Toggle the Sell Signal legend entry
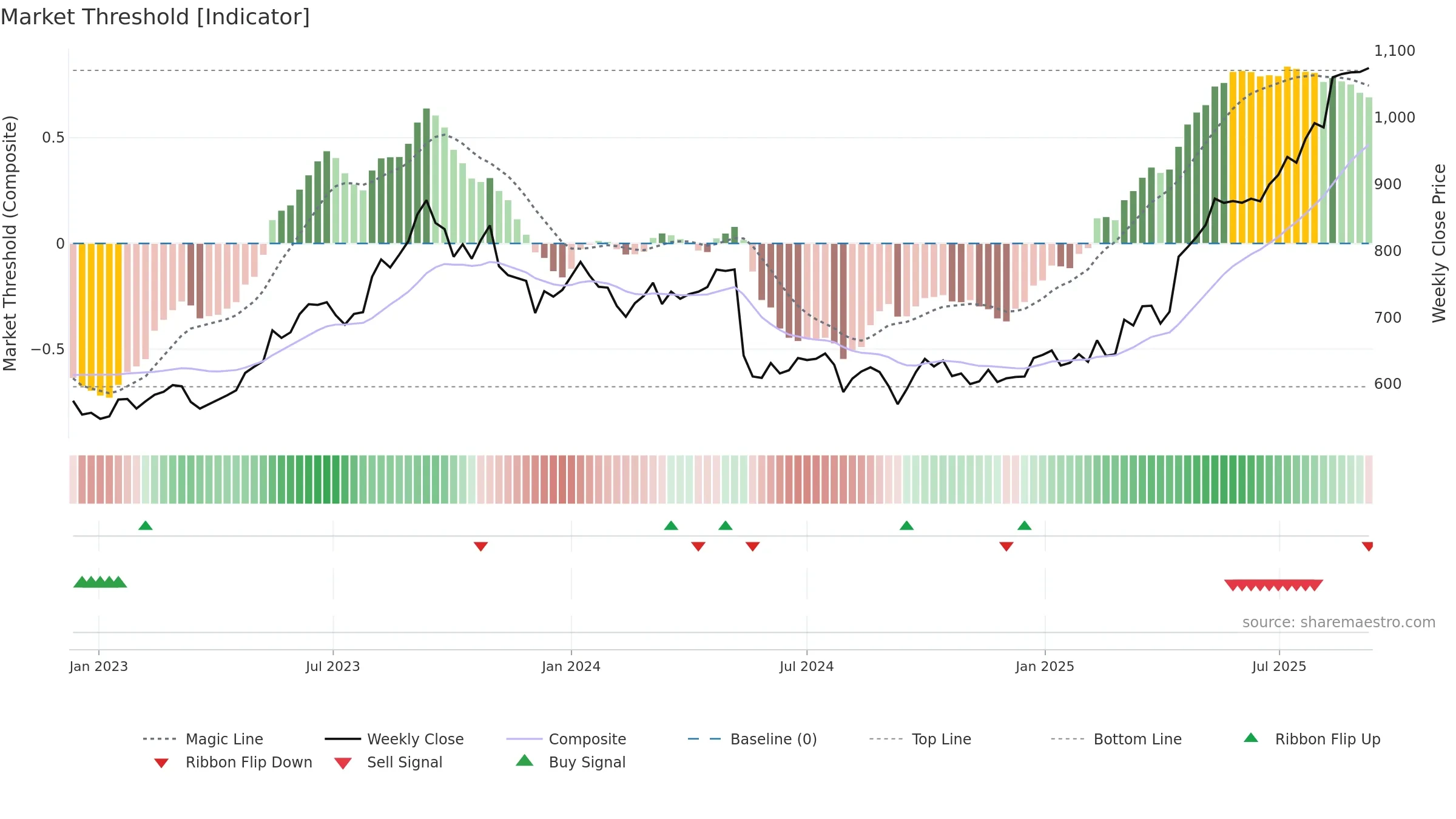The height and width of the screenshot is (819, 1456). click(388, 762)
